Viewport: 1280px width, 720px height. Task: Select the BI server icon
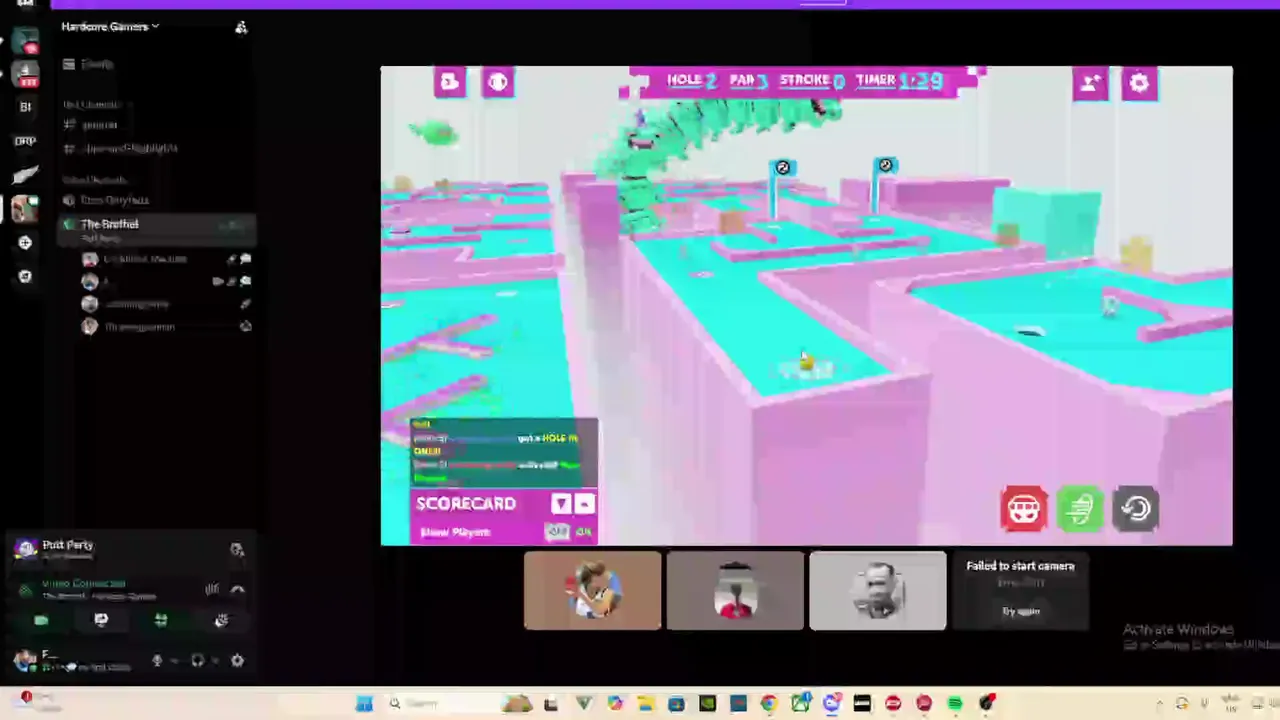click(x=25, y=107)
